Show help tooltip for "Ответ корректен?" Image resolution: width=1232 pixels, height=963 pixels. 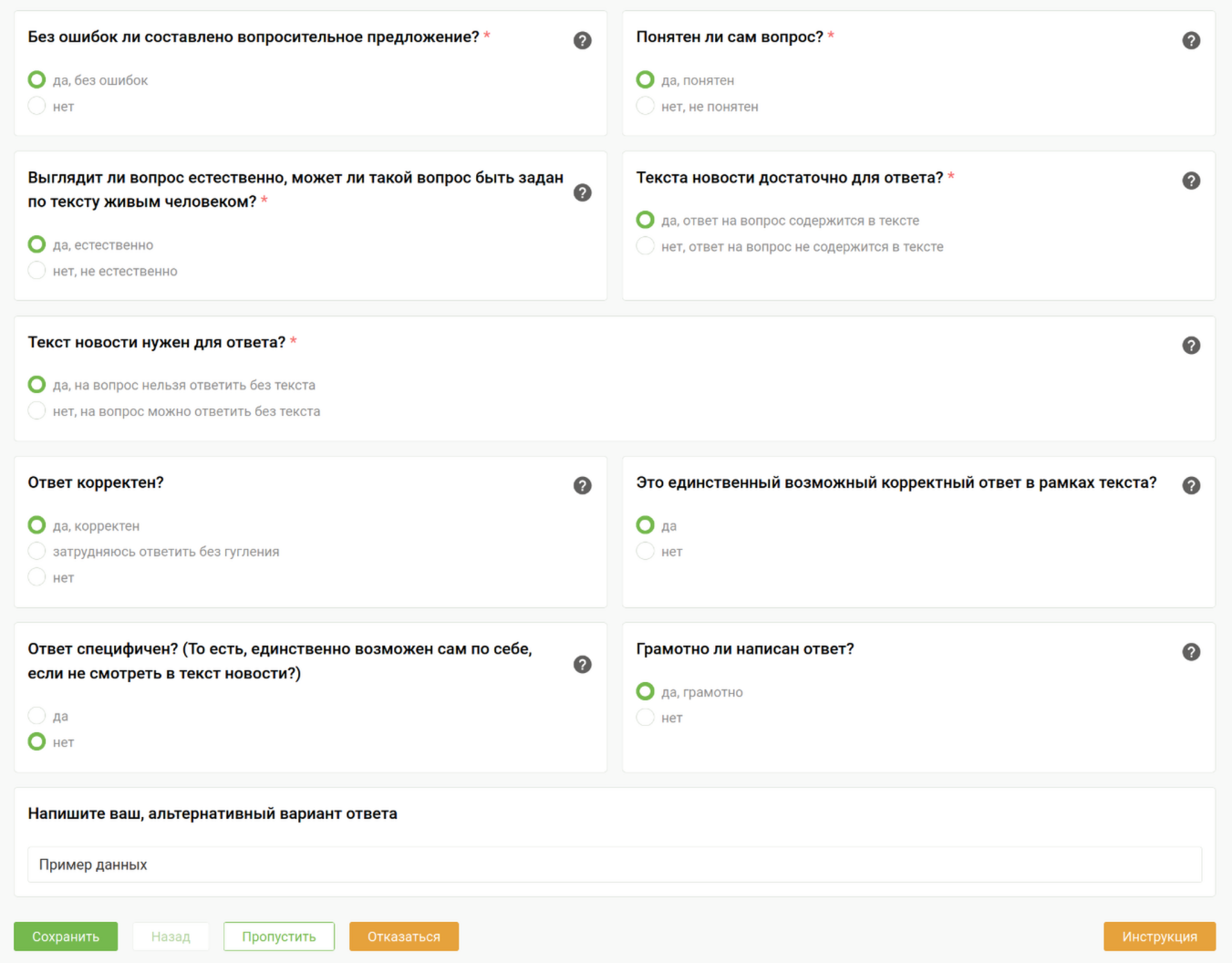point(583,486)
